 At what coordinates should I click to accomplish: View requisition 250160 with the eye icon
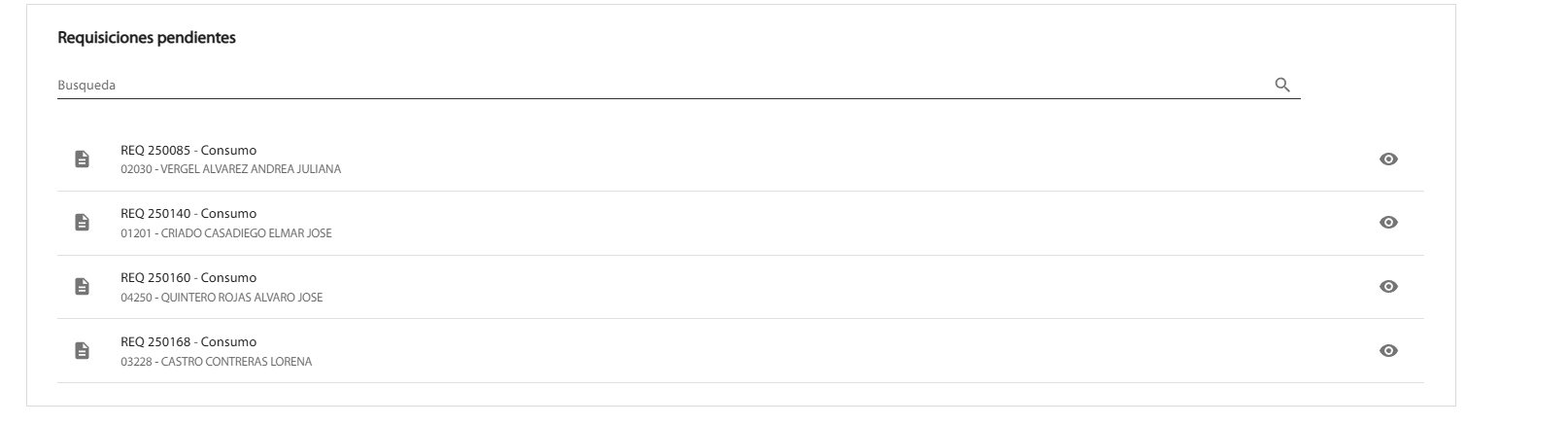[x=1389, y=287]
